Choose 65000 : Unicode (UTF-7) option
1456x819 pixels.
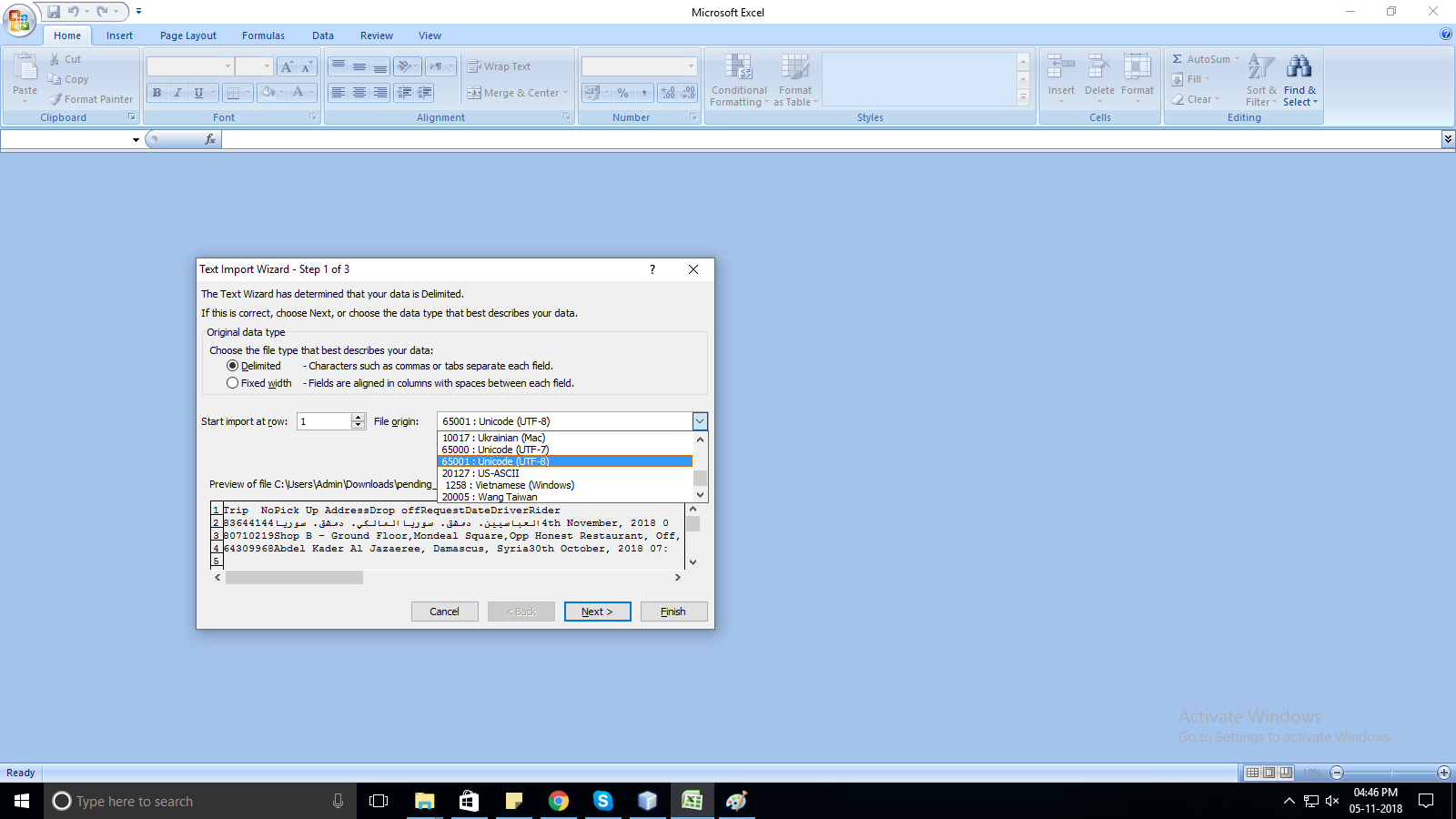point(564,450)
